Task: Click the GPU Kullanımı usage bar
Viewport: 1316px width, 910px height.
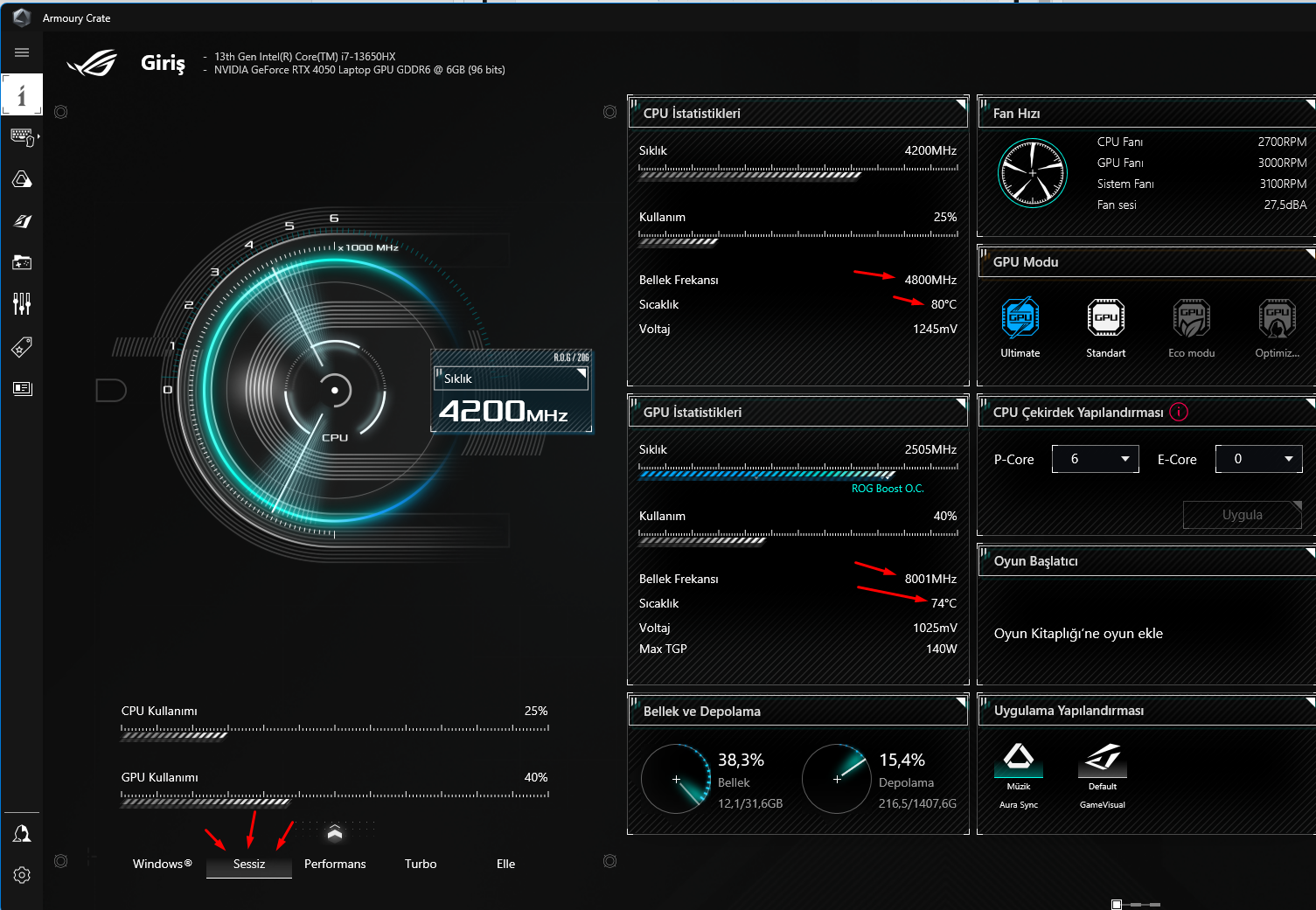Action: (x=335, y=797)
